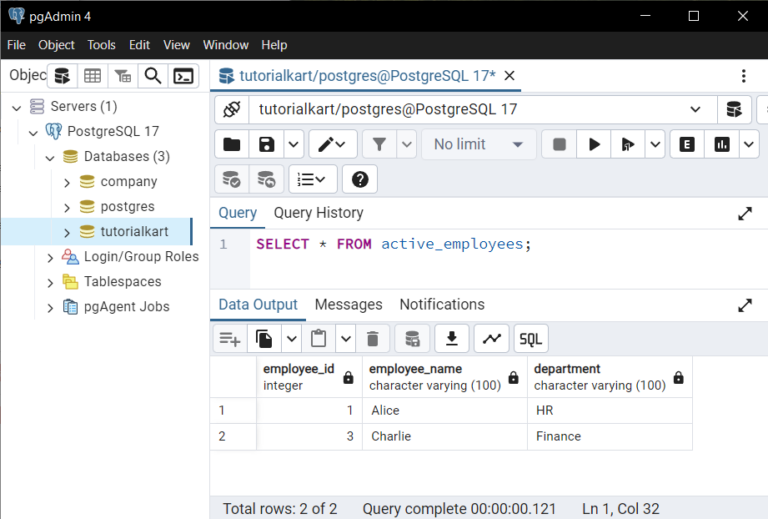Screen dimensions: 768x519
Task: Open the File menu
Action: coord(16,45)
